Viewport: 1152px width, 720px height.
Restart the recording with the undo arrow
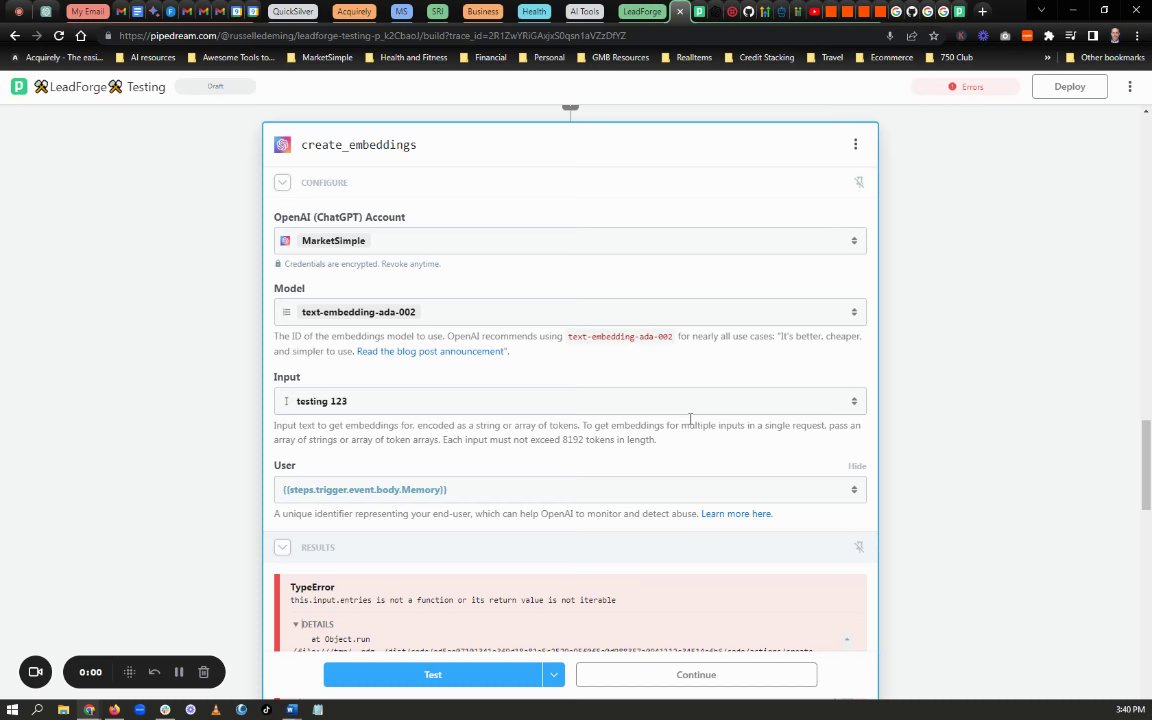[154, 672]
